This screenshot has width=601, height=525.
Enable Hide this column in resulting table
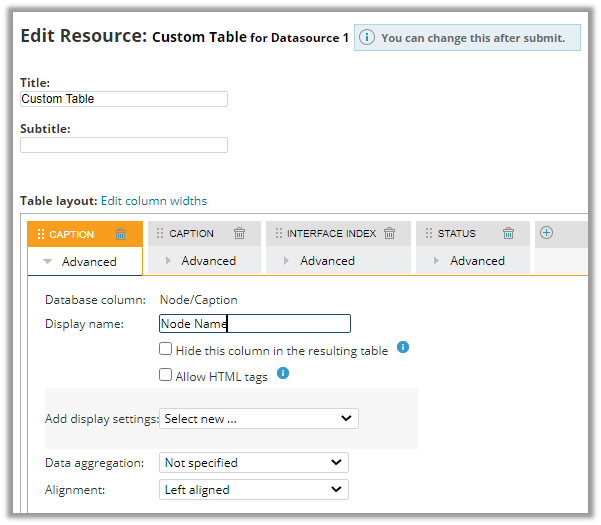pyautogui.click(x=166, y=350)
